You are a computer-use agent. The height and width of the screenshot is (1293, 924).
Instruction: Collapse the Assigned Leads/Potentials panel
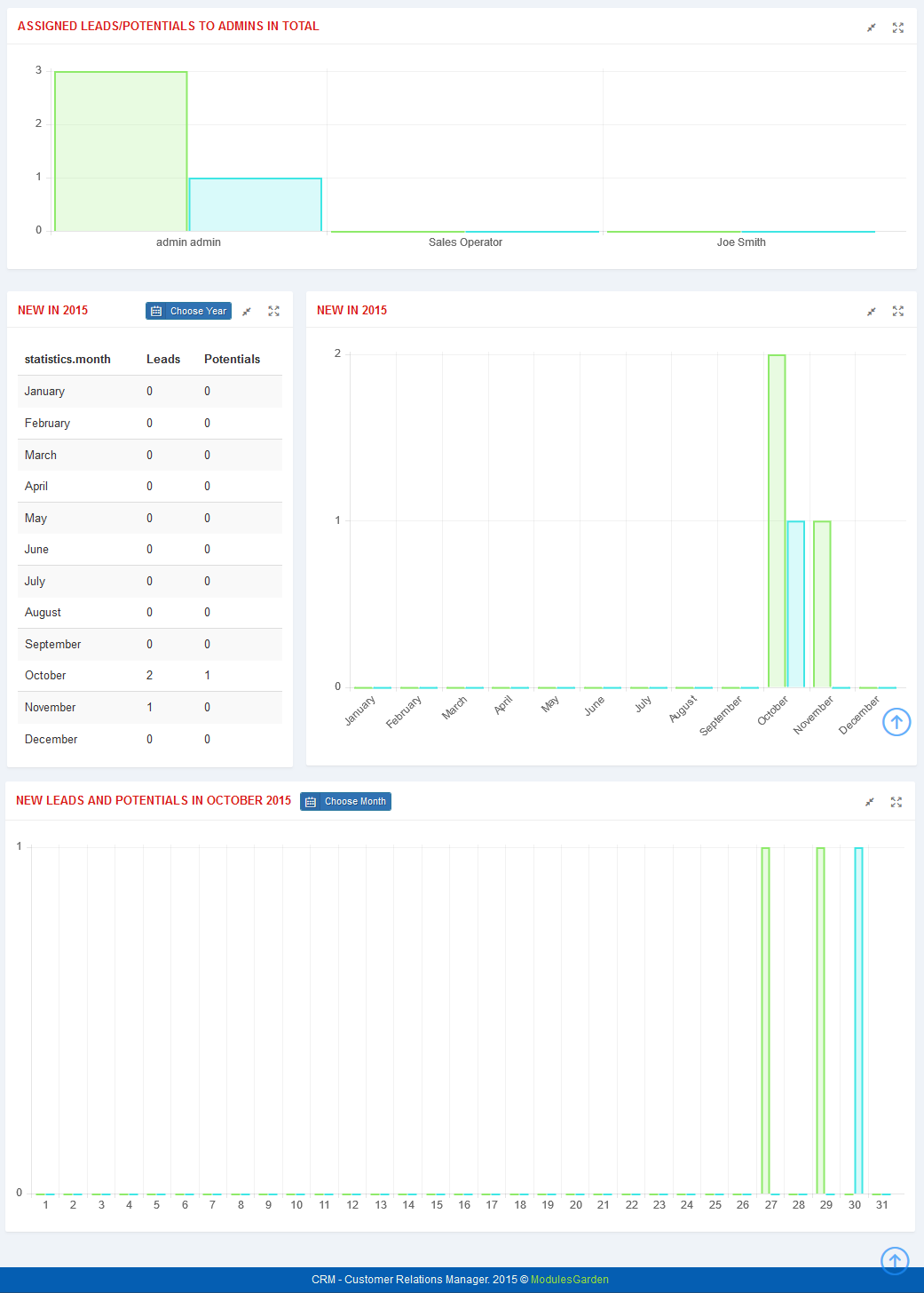(x=872, y=28)
